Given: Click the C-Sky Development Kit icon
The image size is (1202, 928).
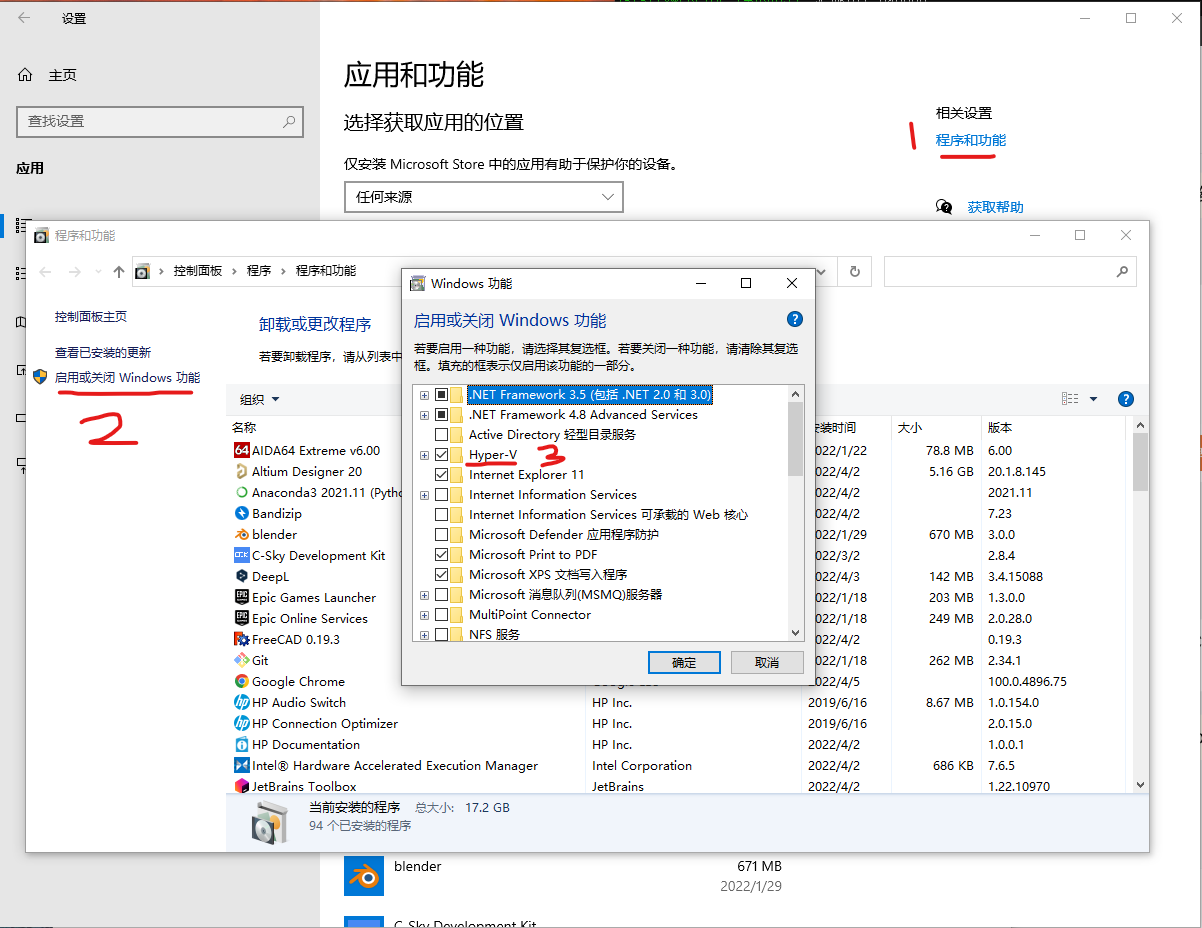Looking at the screenshot, I should (x=241, y=555).
